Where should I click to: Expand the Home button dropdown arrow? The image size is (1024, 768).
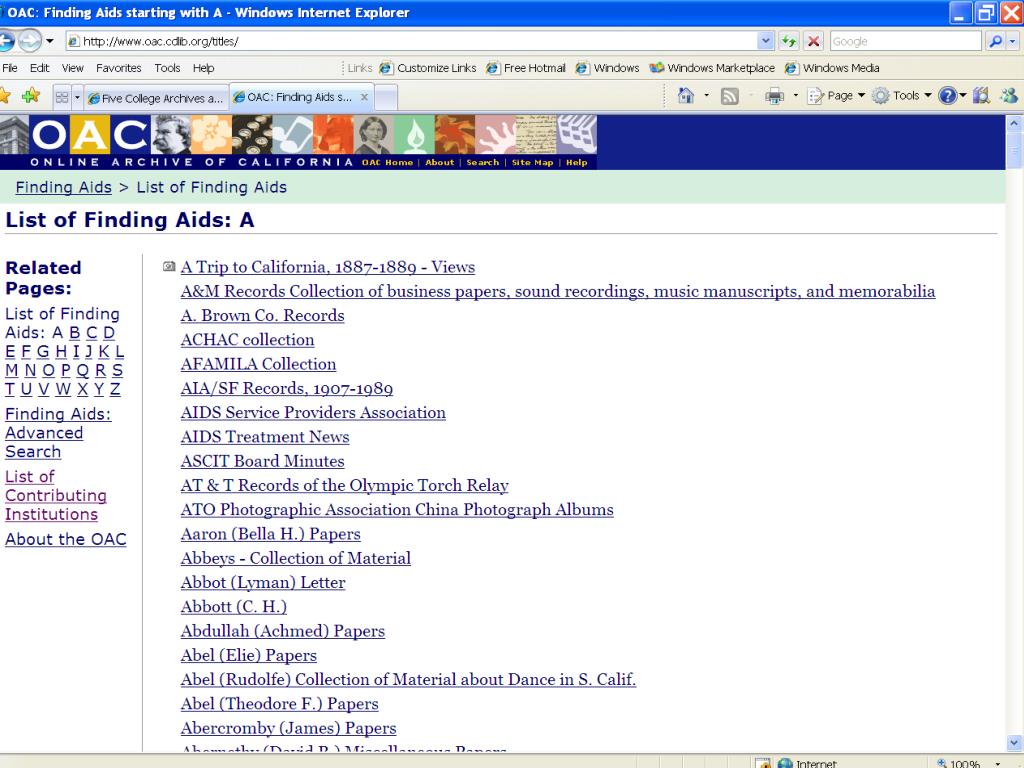[707, 95]
